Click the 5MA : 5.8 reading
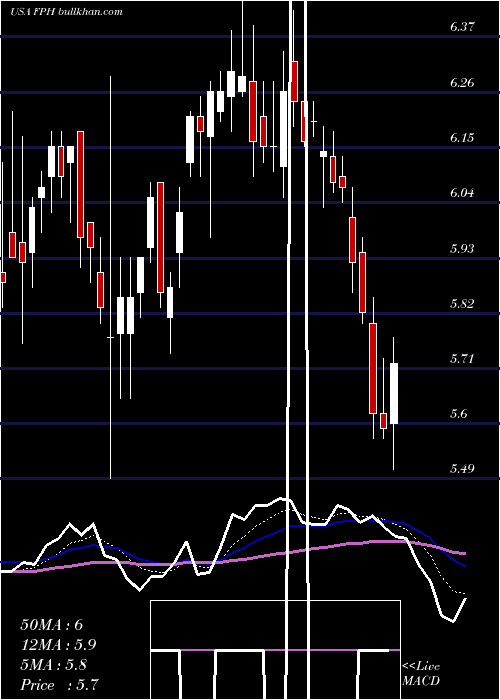Image resolution: width=500 pixels, height=700 pixels. tap(54, 665)
